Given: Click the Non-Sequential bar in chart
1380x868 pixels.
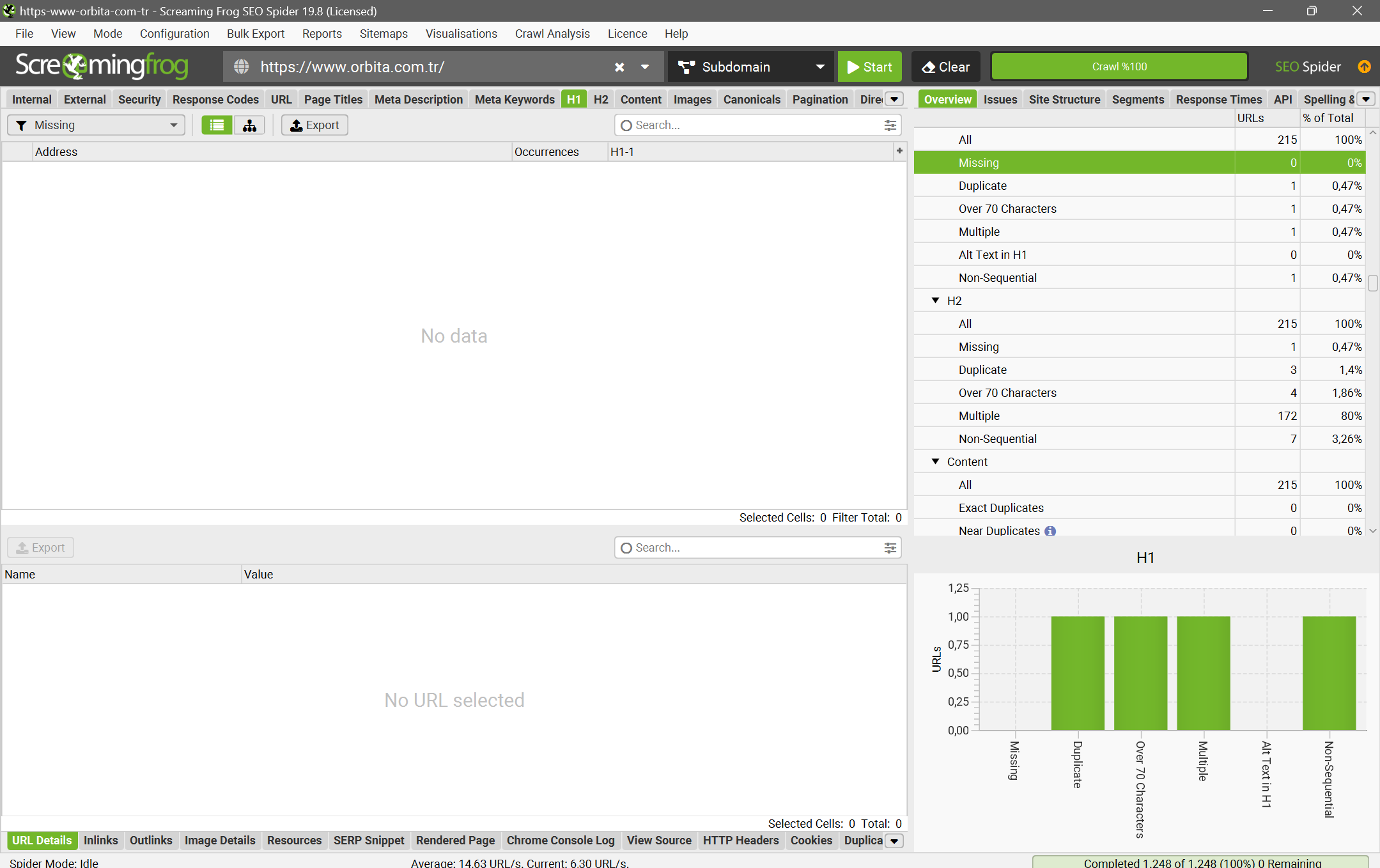Looking at the screenshot, I should point(1329,673).
